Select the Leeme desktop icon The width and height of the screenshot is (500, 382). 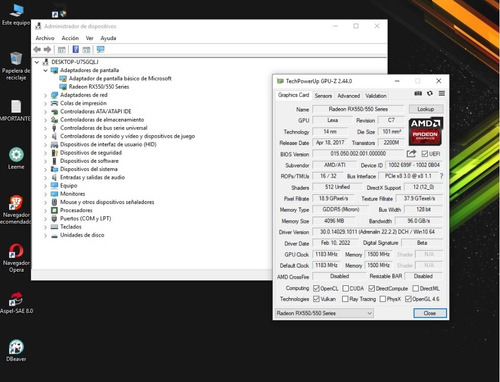click(16, 158)
